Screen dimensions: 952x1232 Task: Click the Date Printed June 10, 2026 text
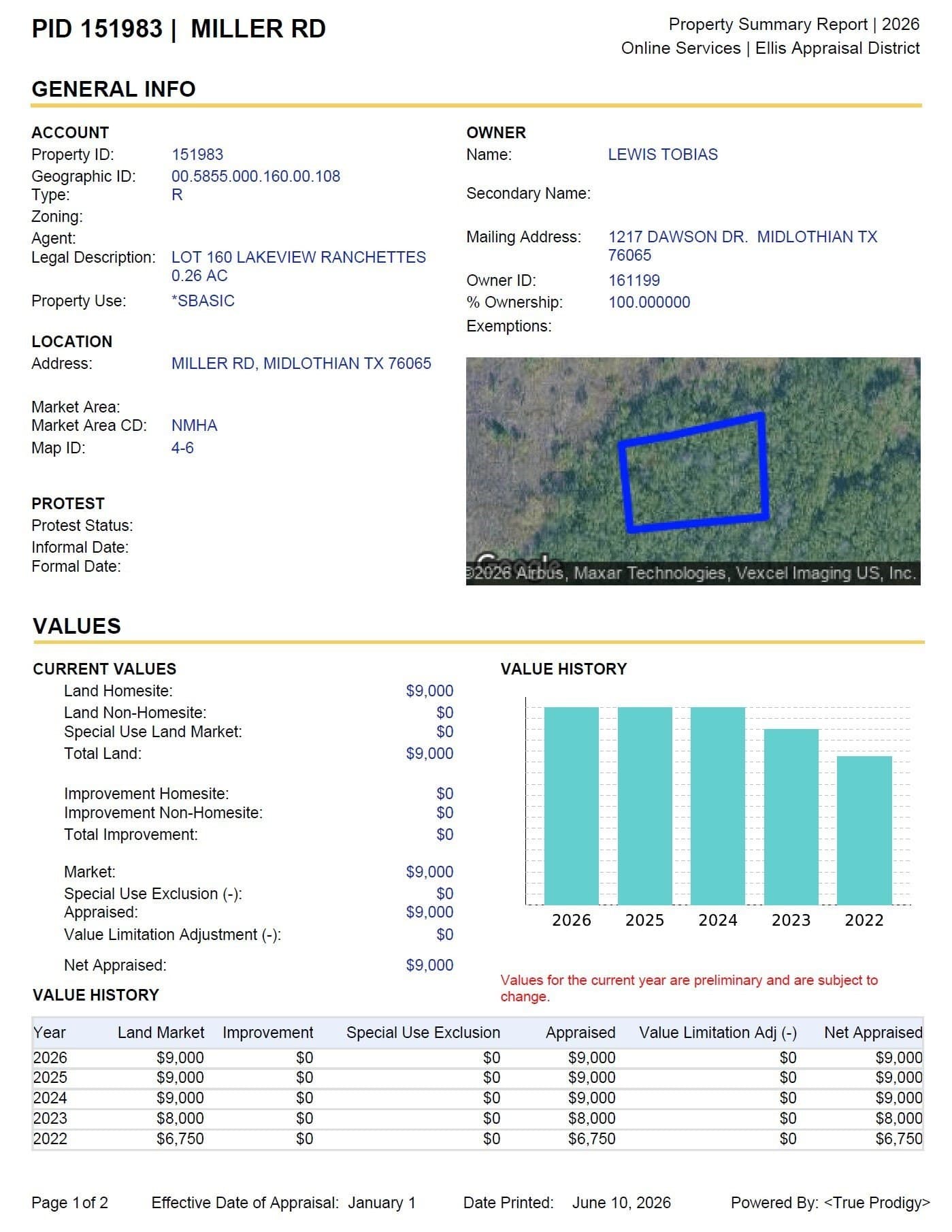point(567,1203)
